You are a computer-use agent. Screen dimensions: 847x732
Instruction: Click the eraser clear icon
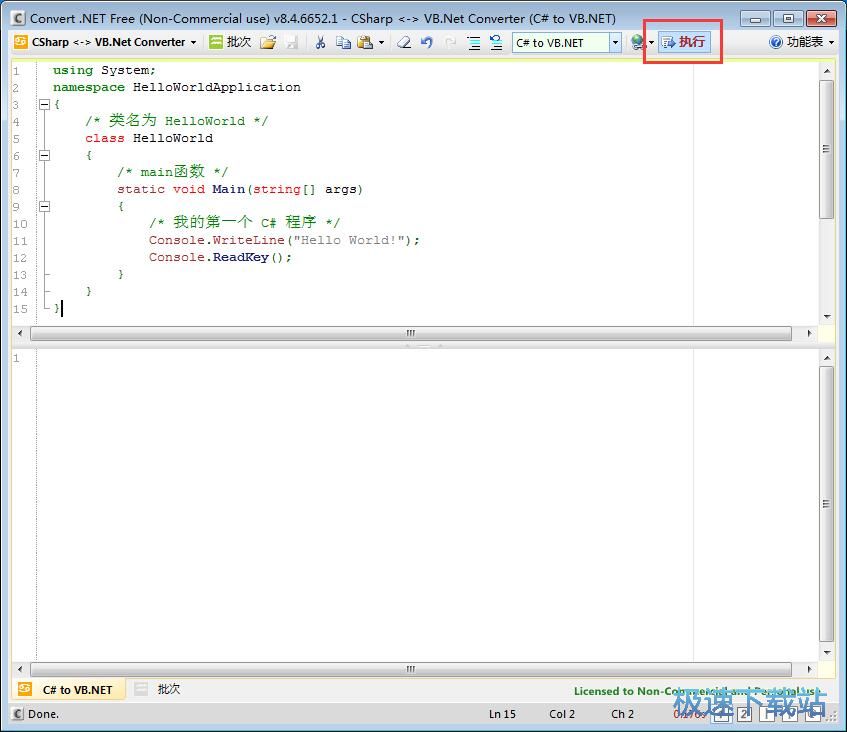coord(404,42)
